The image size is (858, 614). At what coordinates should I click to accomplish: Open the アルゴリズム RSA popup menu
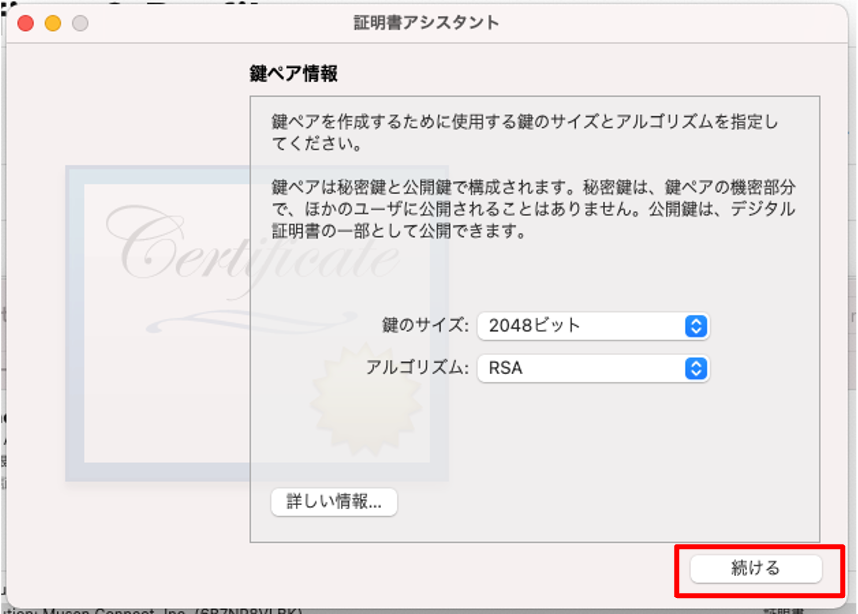click(x=593, y=368)
